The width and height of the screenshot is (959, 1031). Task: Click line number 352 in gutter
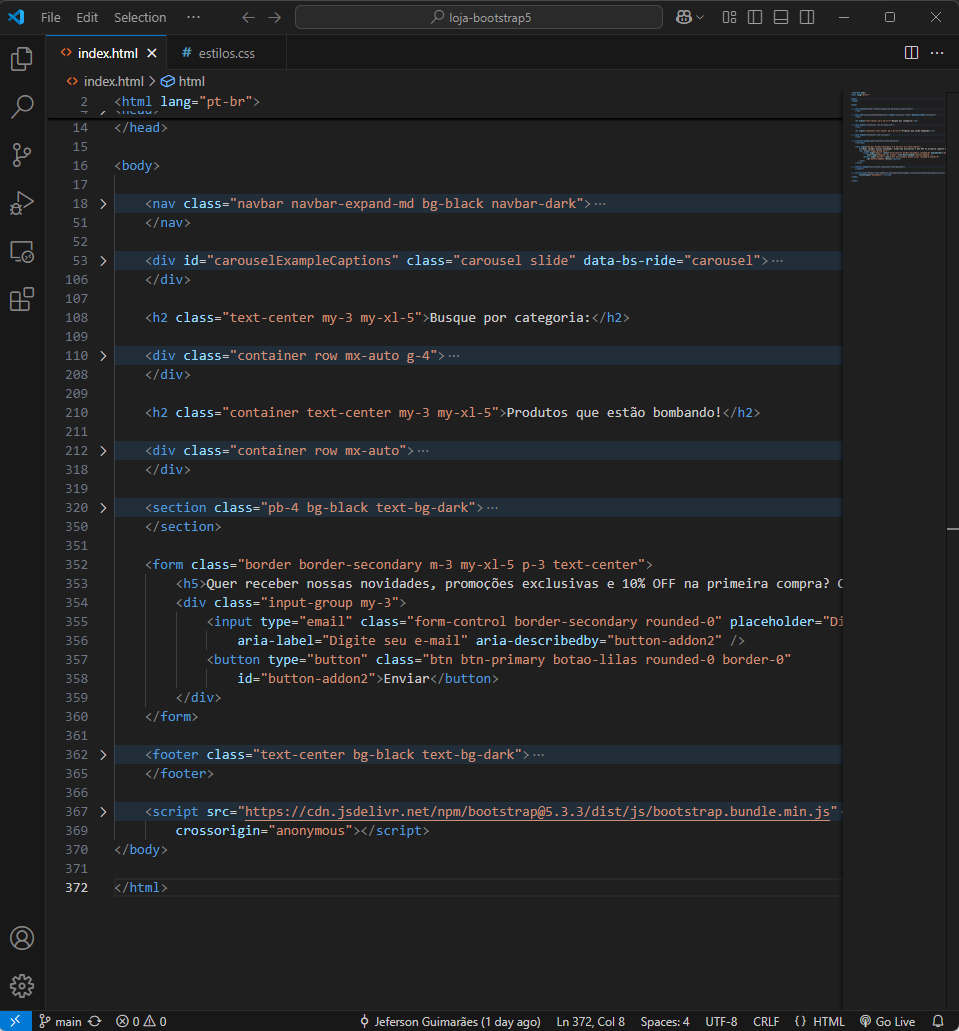pyautogui.click(x=76, y=565)
